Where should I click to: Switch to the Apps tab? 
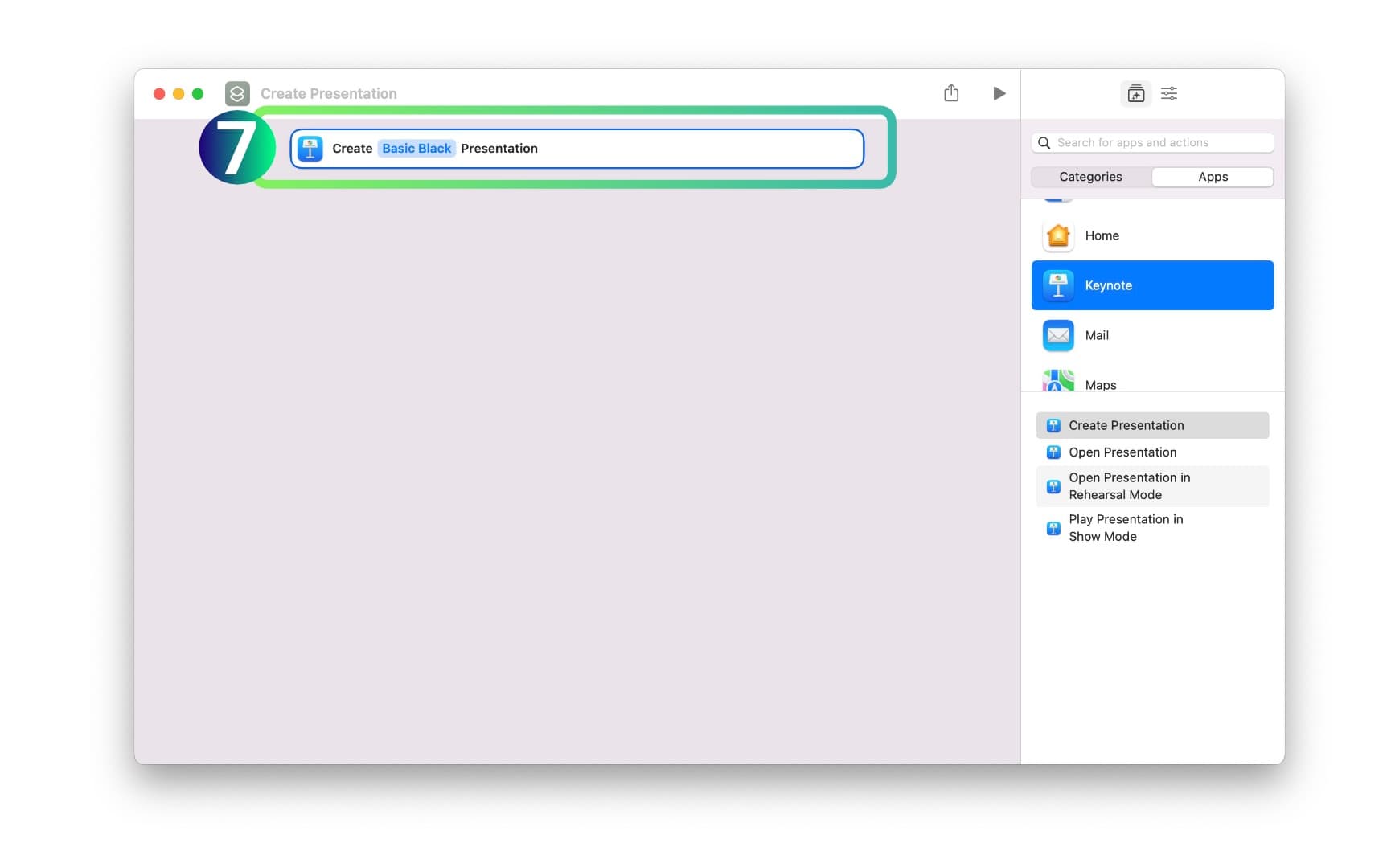click(x=1213, y=177)
